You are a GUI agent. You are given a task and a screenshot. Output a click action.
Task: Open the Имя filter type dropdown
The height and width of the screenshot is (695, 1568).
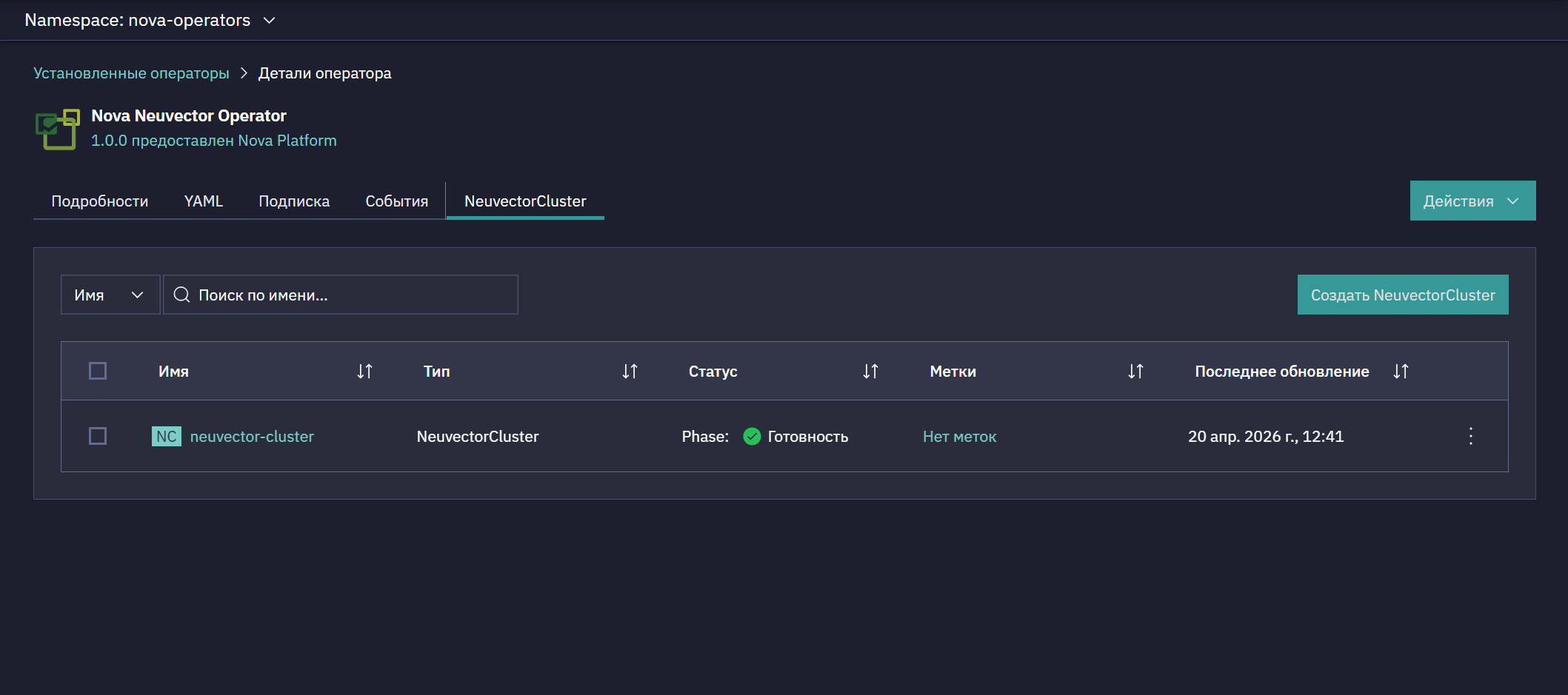pyautogui.click(x=110, y=295)
